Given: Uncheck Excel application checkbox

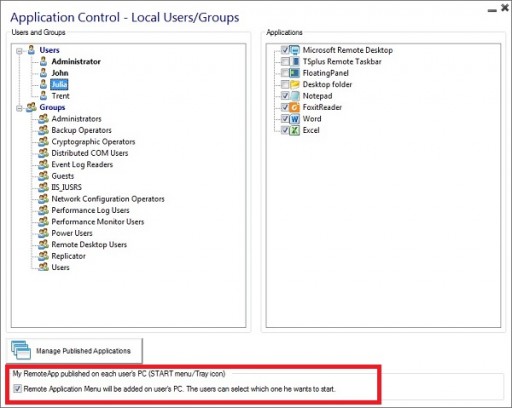Looking at the screenshot, I should (285, 130).
